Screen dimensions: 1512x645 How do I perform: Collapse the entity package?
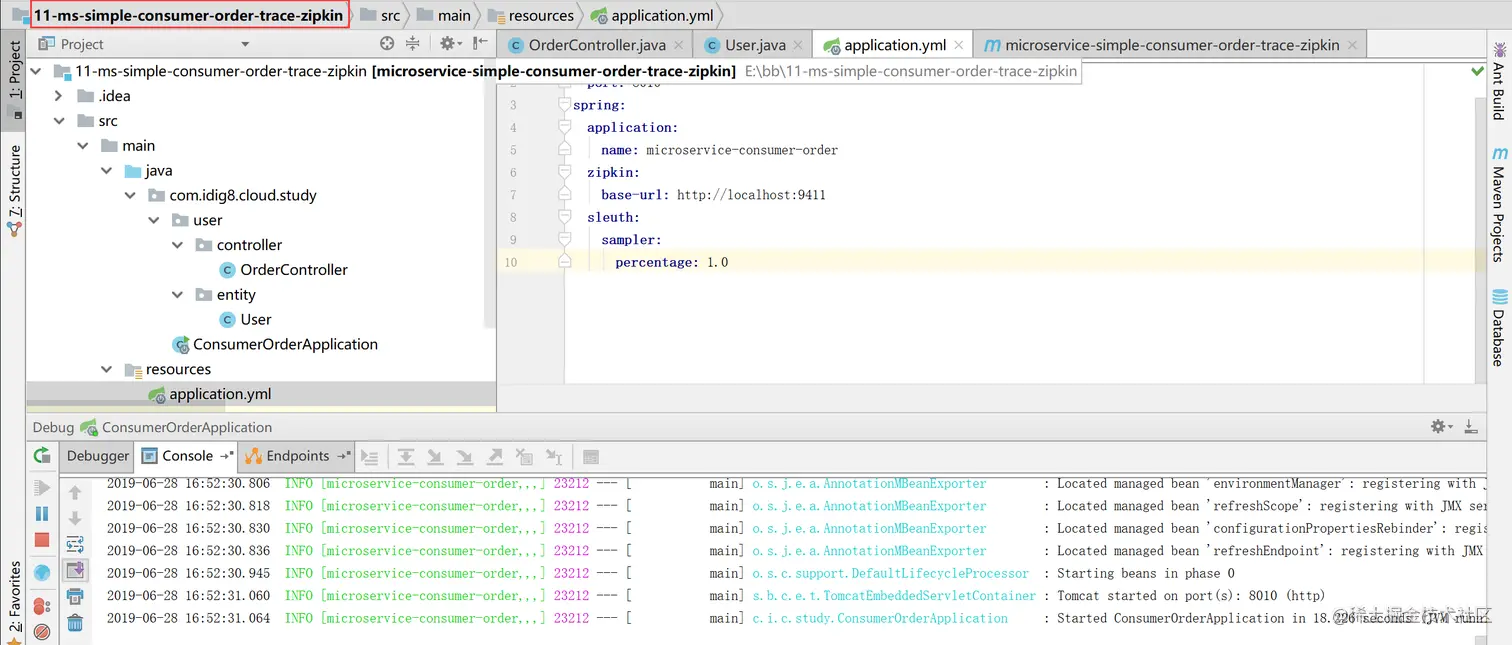(178, 295)
